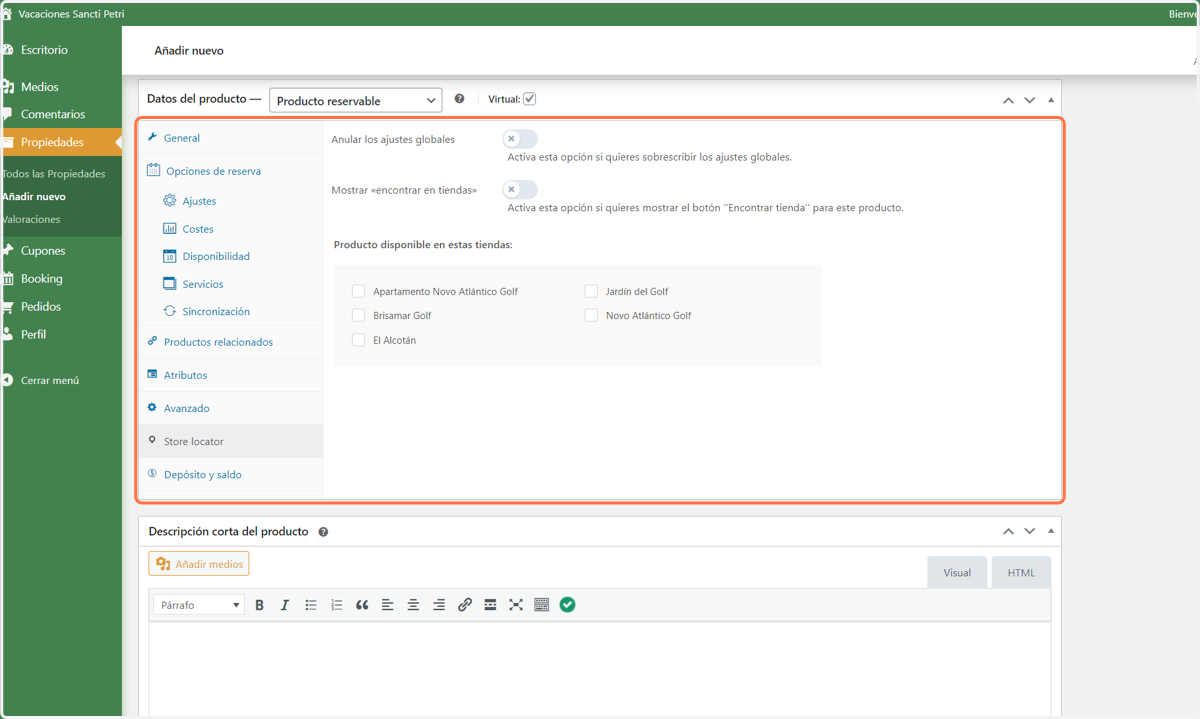
Task: Align text right in editor
Action: pyautogui.click(x=439, y=605)
